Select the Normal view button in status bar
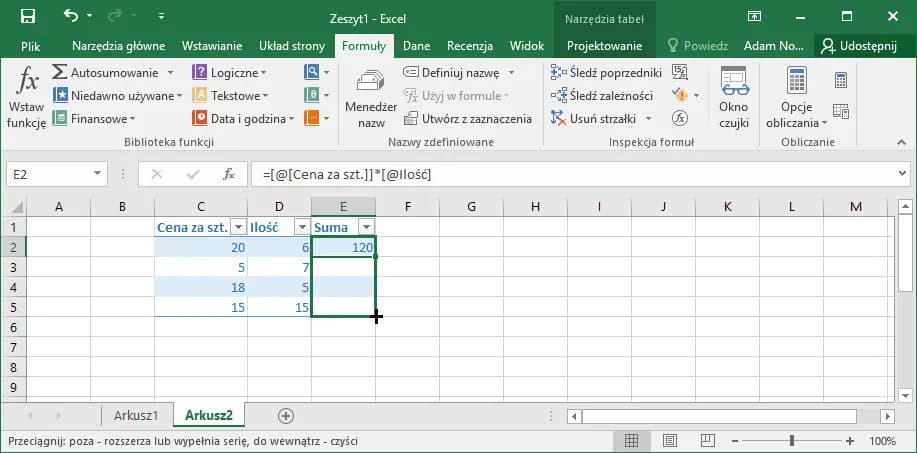917x453 pixels. (x=632, y=441)
